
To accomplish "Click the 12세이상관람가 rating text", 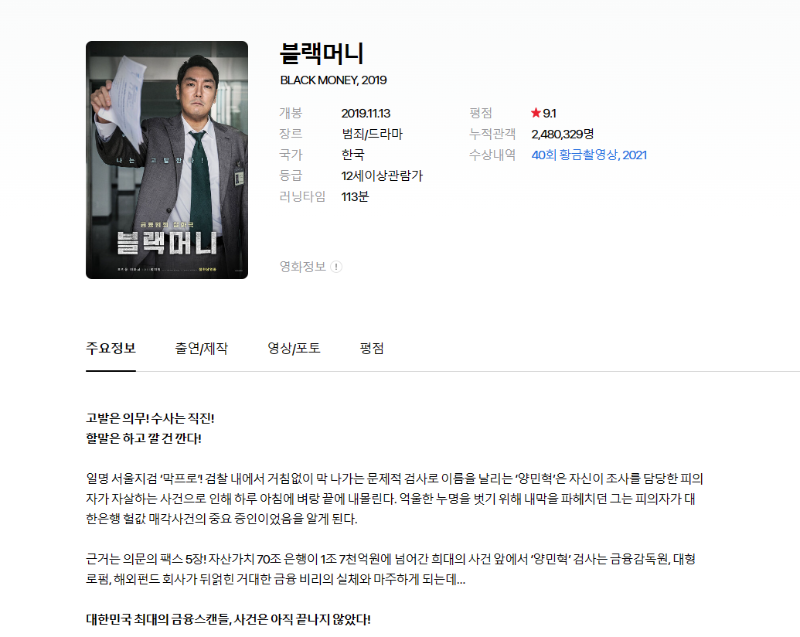I will [382, 176].
